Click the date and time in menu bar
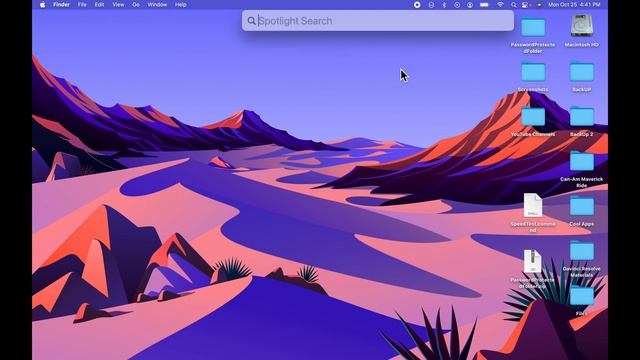This screenshot has width=640, height=360. coord(574,5)
